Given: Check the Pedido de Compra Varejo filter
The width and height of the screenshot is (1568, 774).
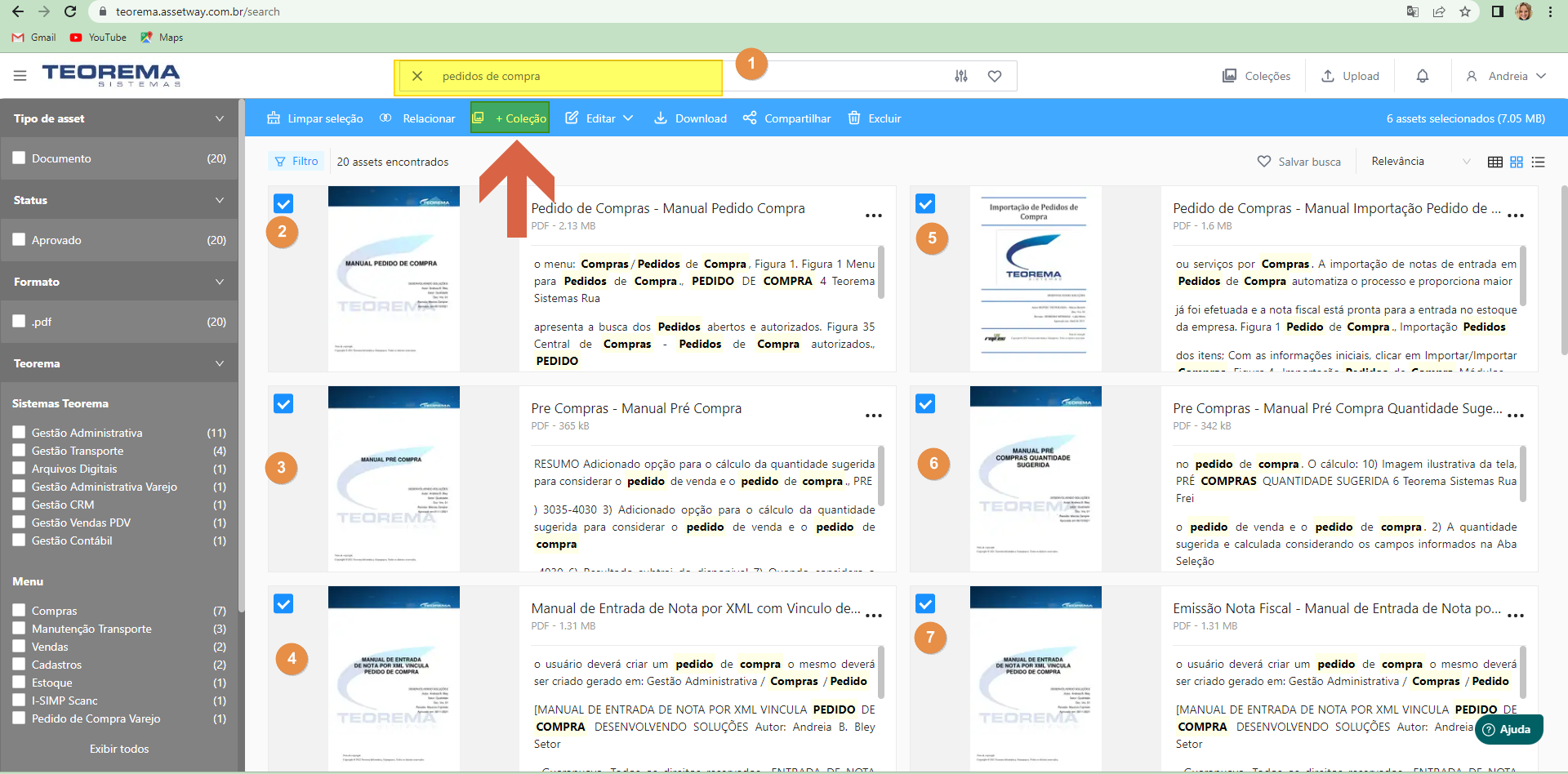Looking at the screenshot, I should pyautogui.click(x=19, y=718).
